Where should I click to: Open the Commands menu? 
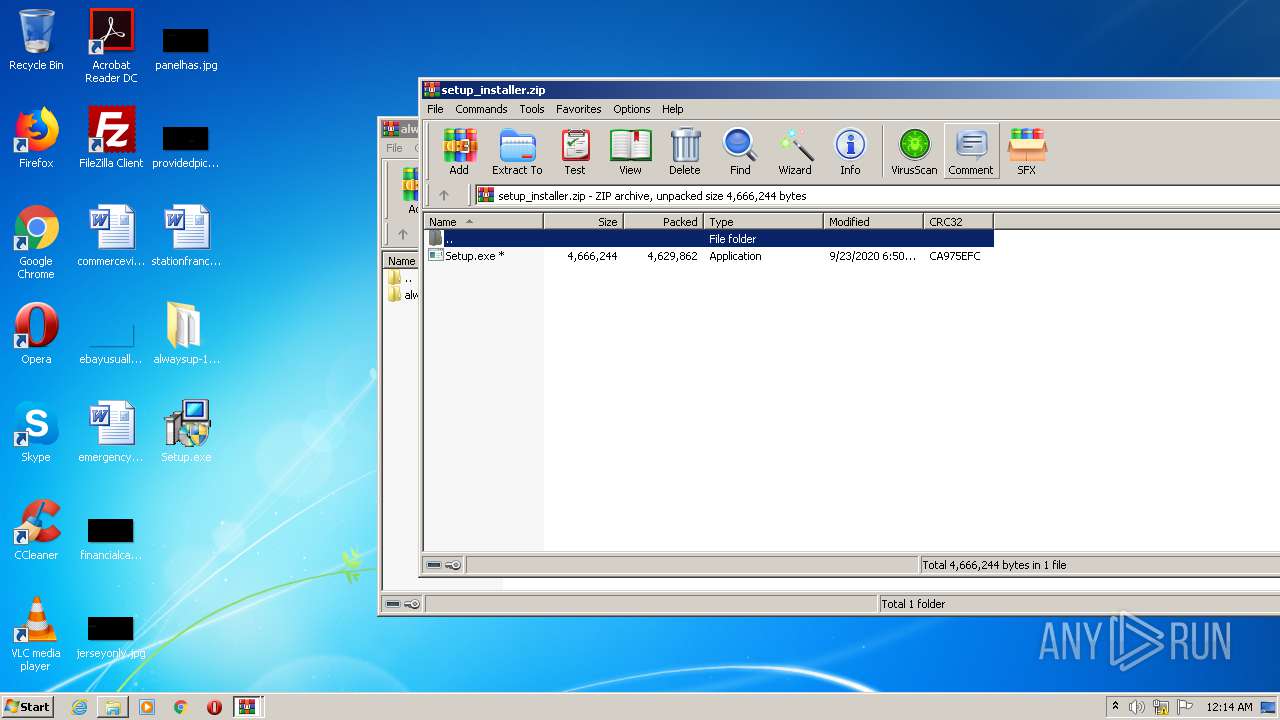(x=481, y=109)
